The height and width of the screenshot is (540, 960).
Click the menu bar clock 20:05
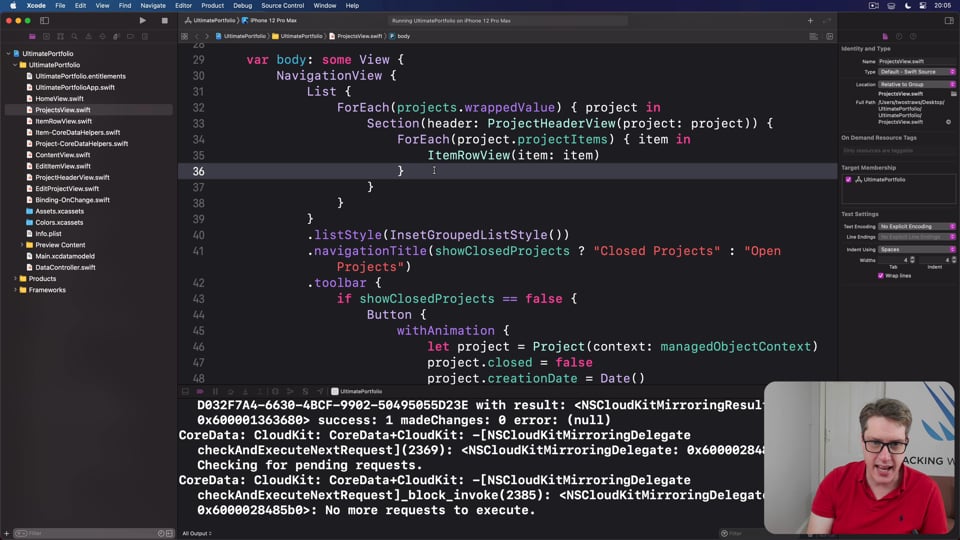[942, 6]
